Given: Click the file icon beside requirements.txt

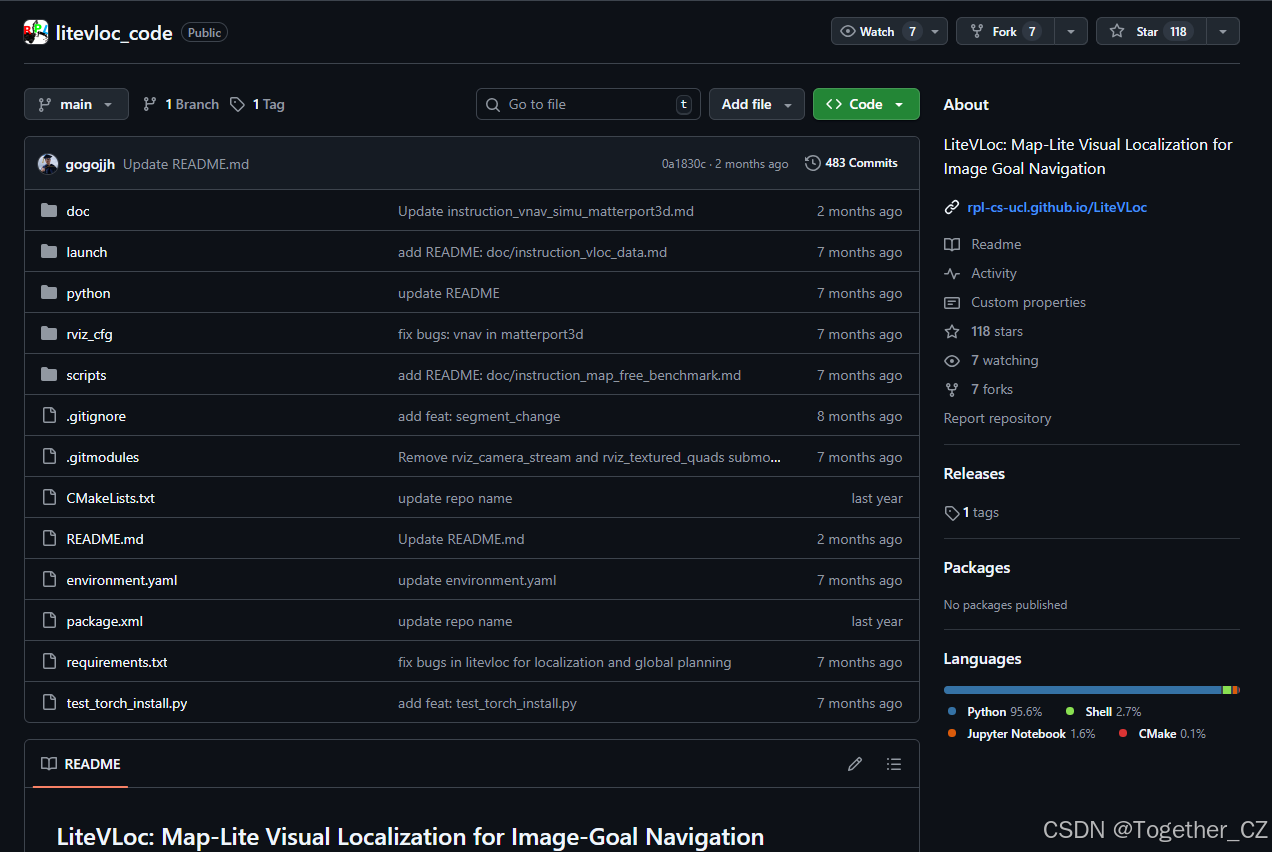Looking at the screenshot, I should click(x=49, y=662).
